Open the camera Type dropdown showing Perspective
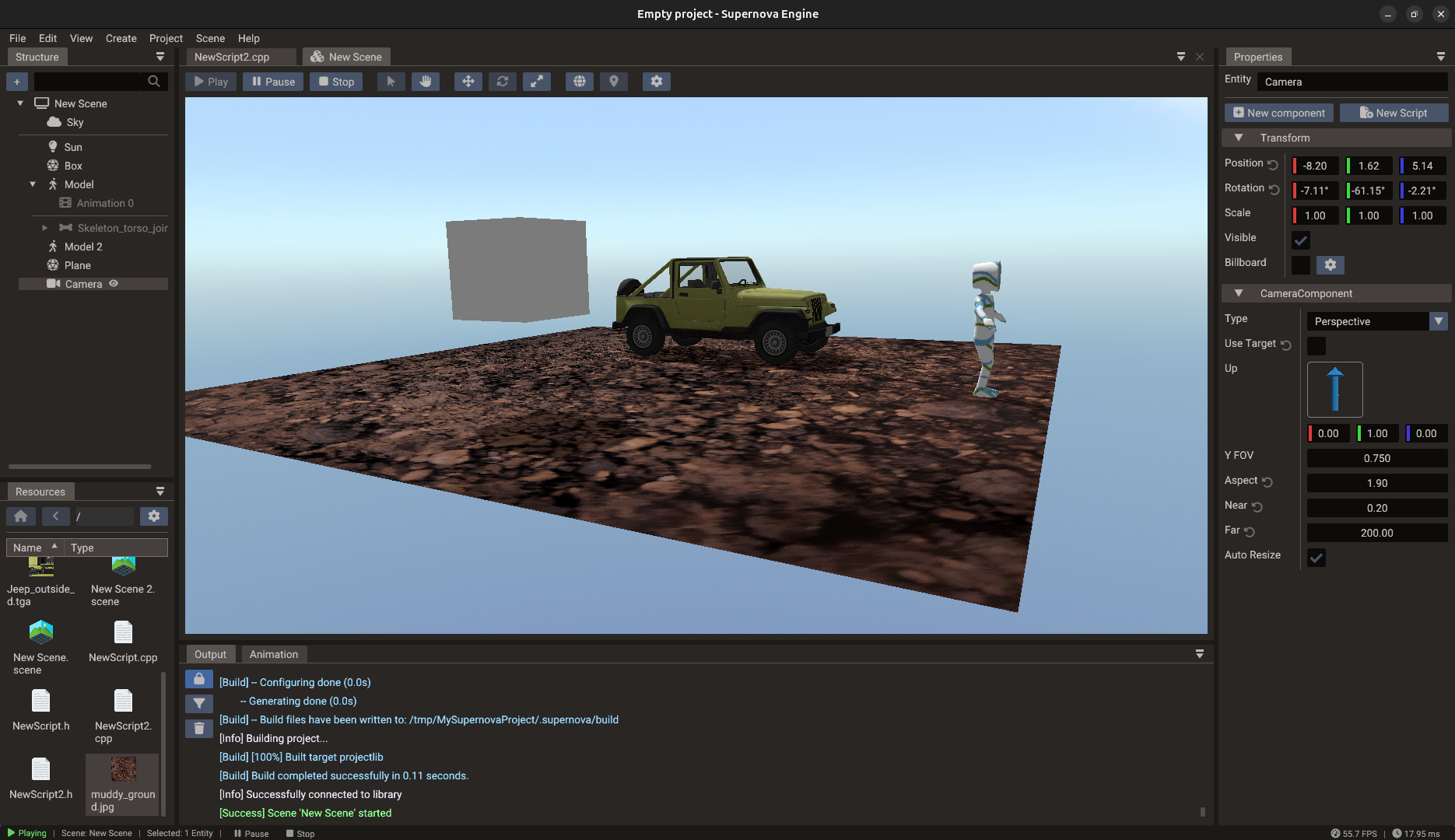The width and height of the screenshot is (1455, 840). point(1439,321)
